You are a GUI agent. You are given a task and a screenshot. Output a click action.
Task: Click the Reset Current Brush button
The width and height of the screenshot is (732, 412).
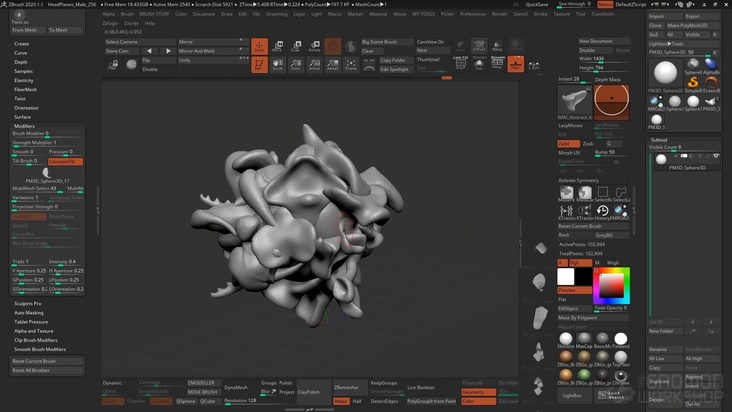tap(35, 361)
